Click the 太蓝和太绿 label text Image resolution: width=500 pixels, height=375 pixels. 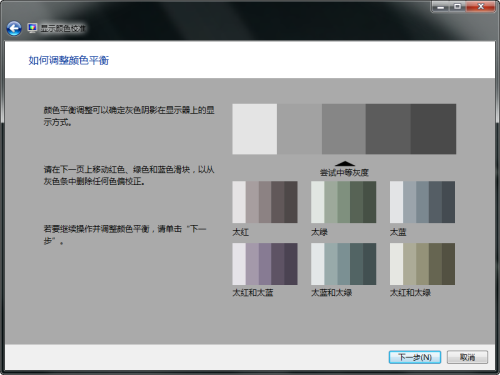tap(331, 293)
